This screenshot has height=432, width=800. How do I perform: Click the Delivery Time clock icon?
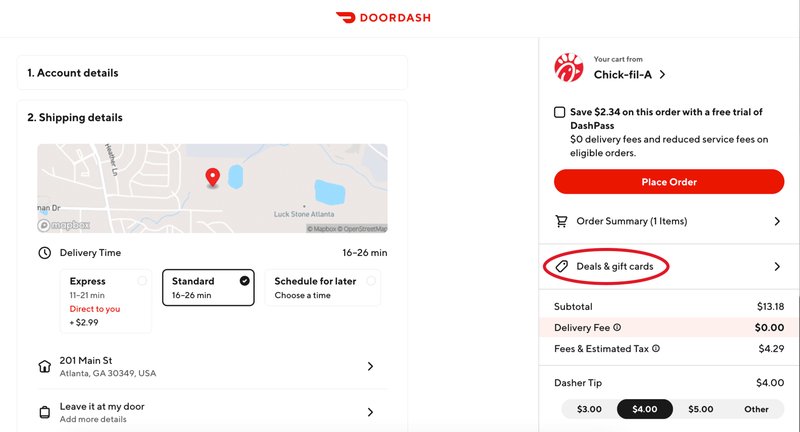coord(45,252)
